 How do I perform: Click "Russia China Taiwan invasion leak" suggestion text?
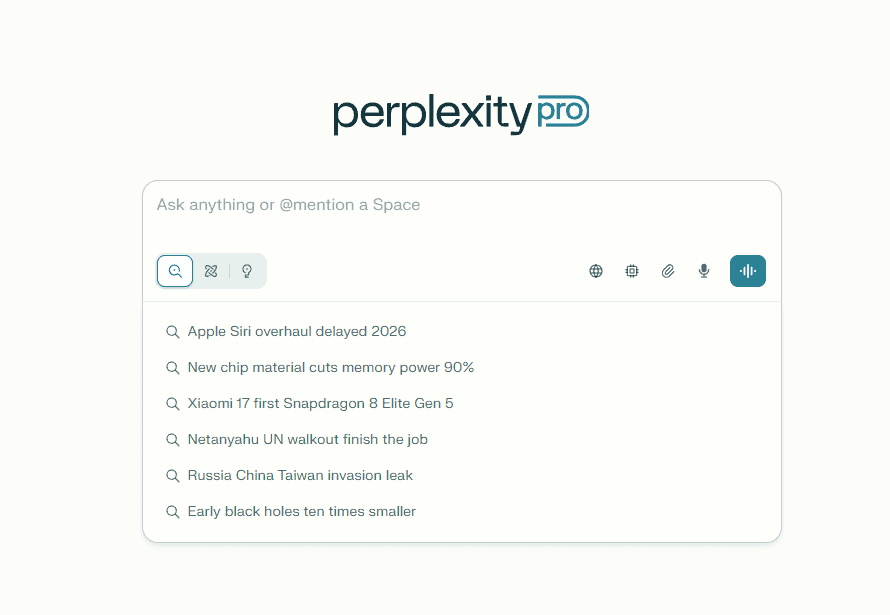pos(300,475)
